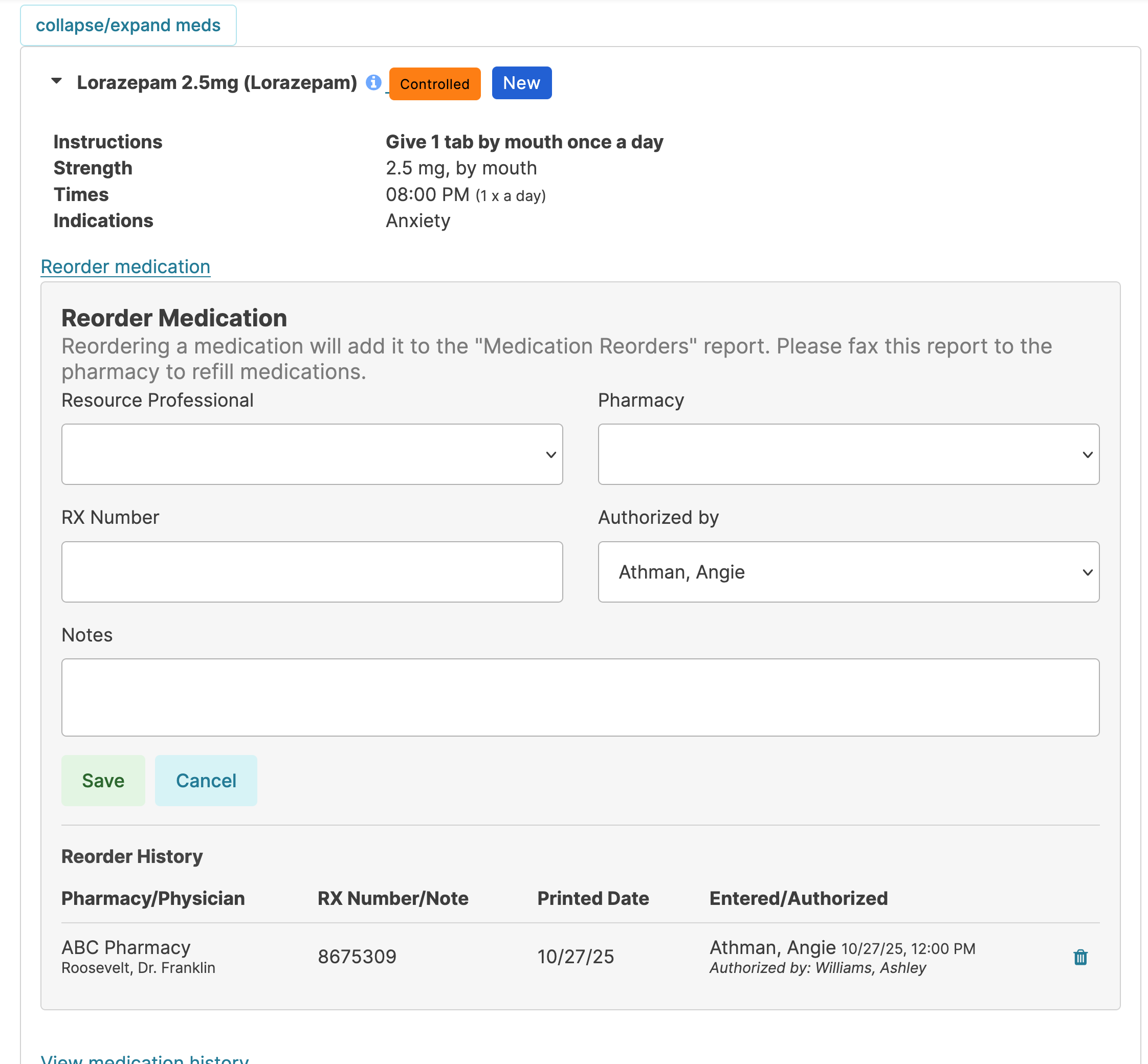The width and height of the screenshot is (1148, 1064).
Task: Delete the ABC Pharmacy reorder history entry
Action: pos(1080,957)
